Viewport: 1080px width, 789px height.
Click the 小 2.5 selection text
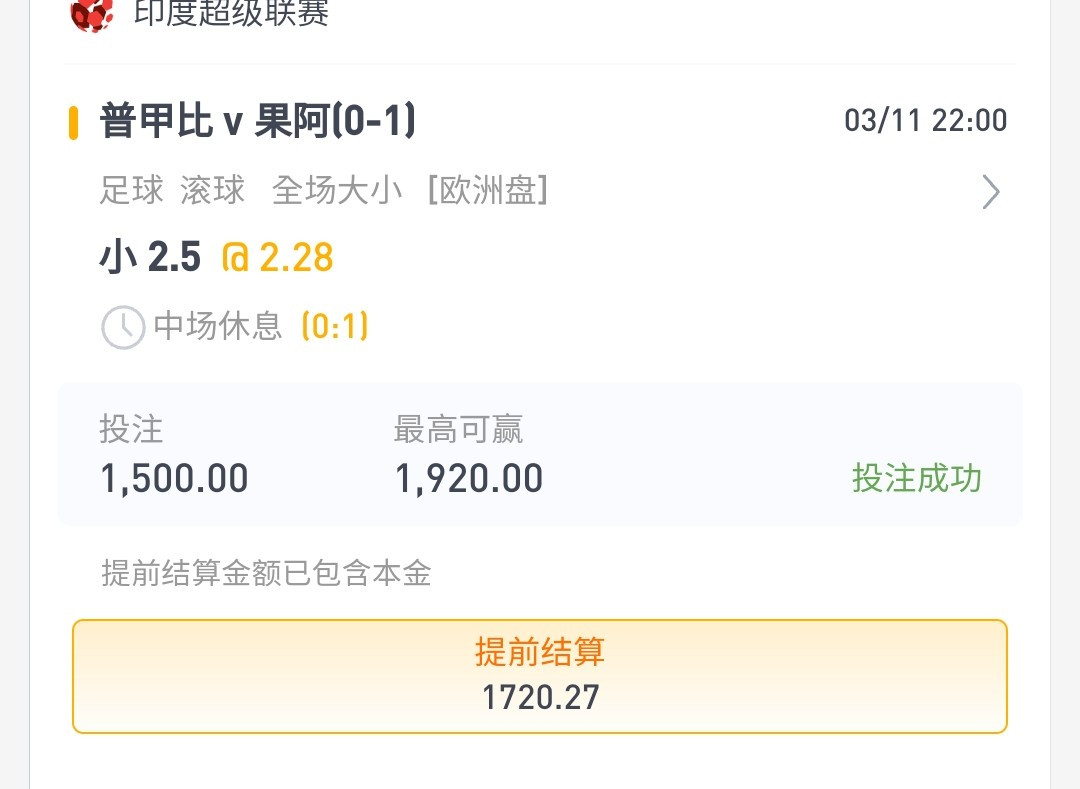[150, 257]
